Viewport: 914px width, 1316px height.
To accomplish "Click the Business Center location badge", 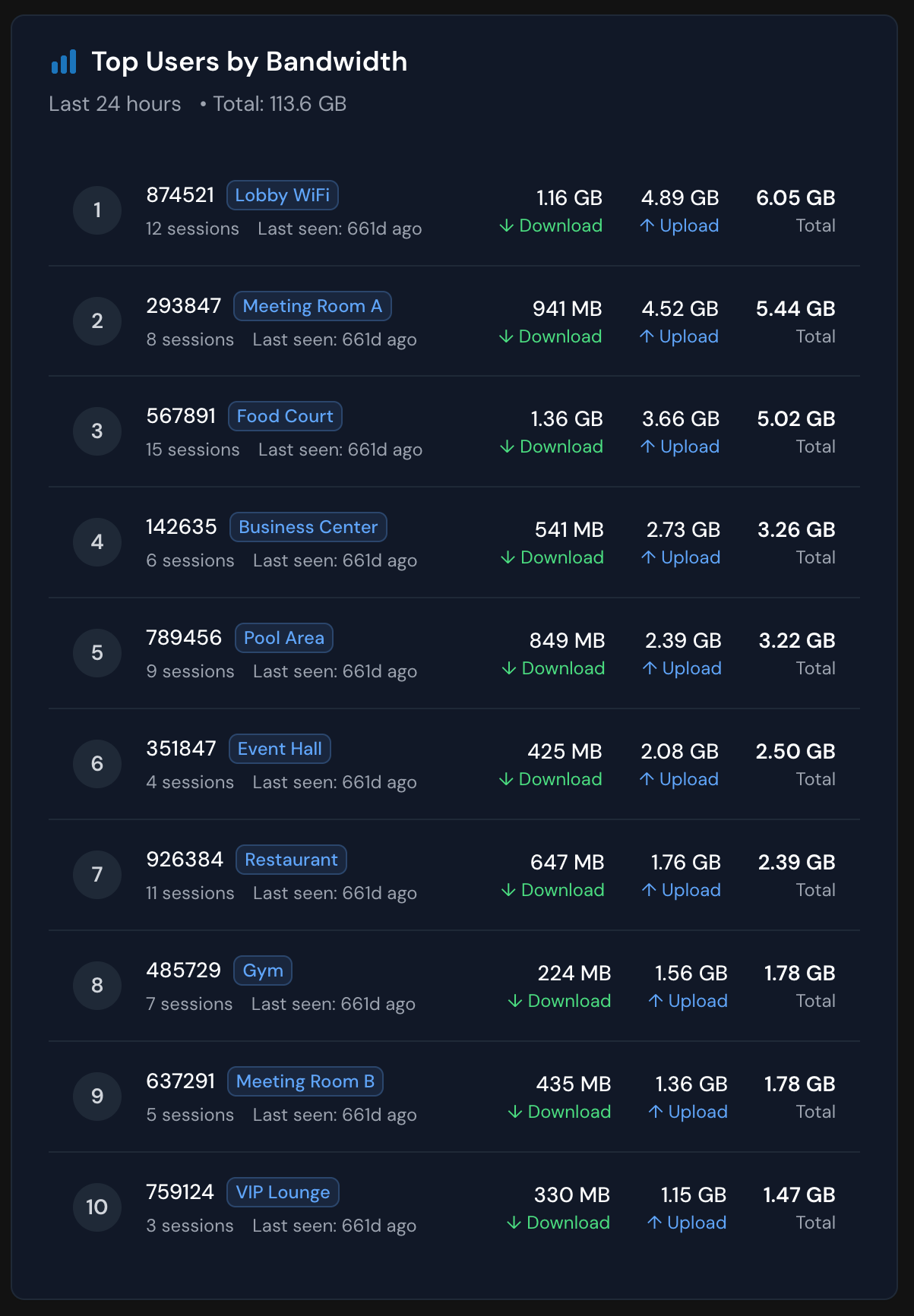I will coord(308,527).
